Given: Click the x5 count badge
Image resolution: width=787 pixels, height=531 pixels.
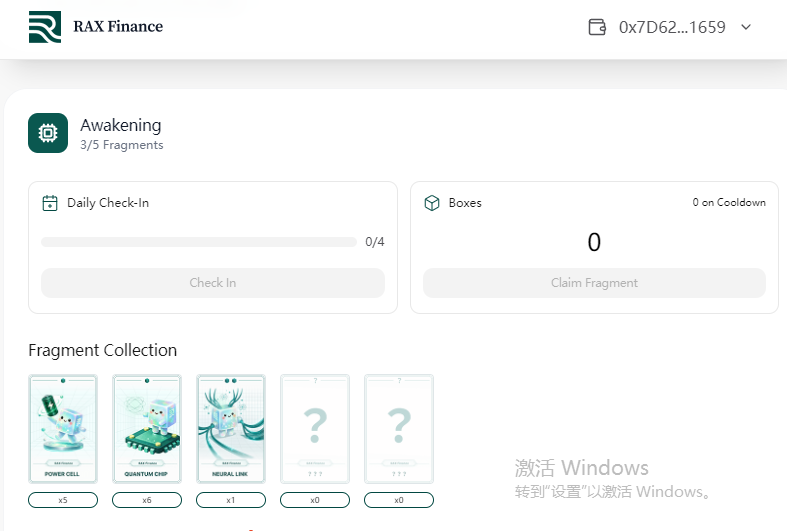Looking at the screenshot, I should tap(63, 500).
